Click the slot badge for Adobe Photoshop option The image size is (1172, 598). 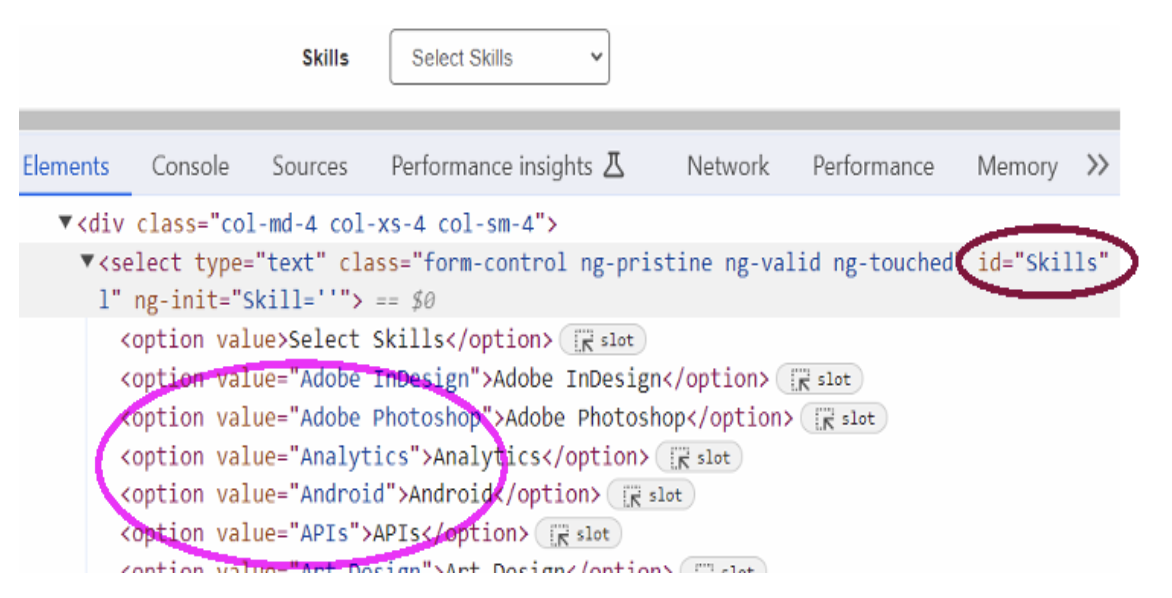click(844, 418)
